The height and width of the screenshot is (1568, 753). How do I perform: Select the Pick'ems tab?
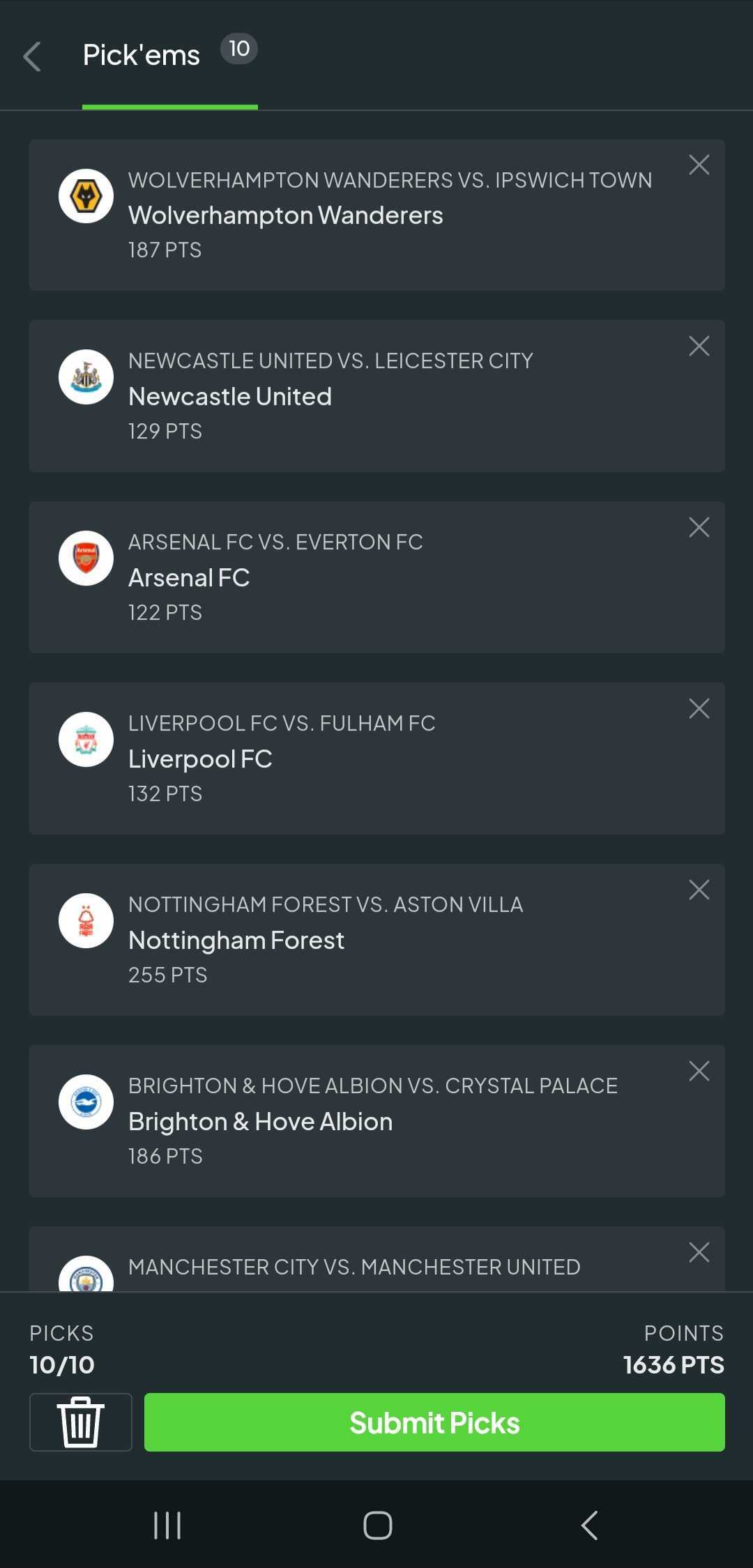(170, 55)
